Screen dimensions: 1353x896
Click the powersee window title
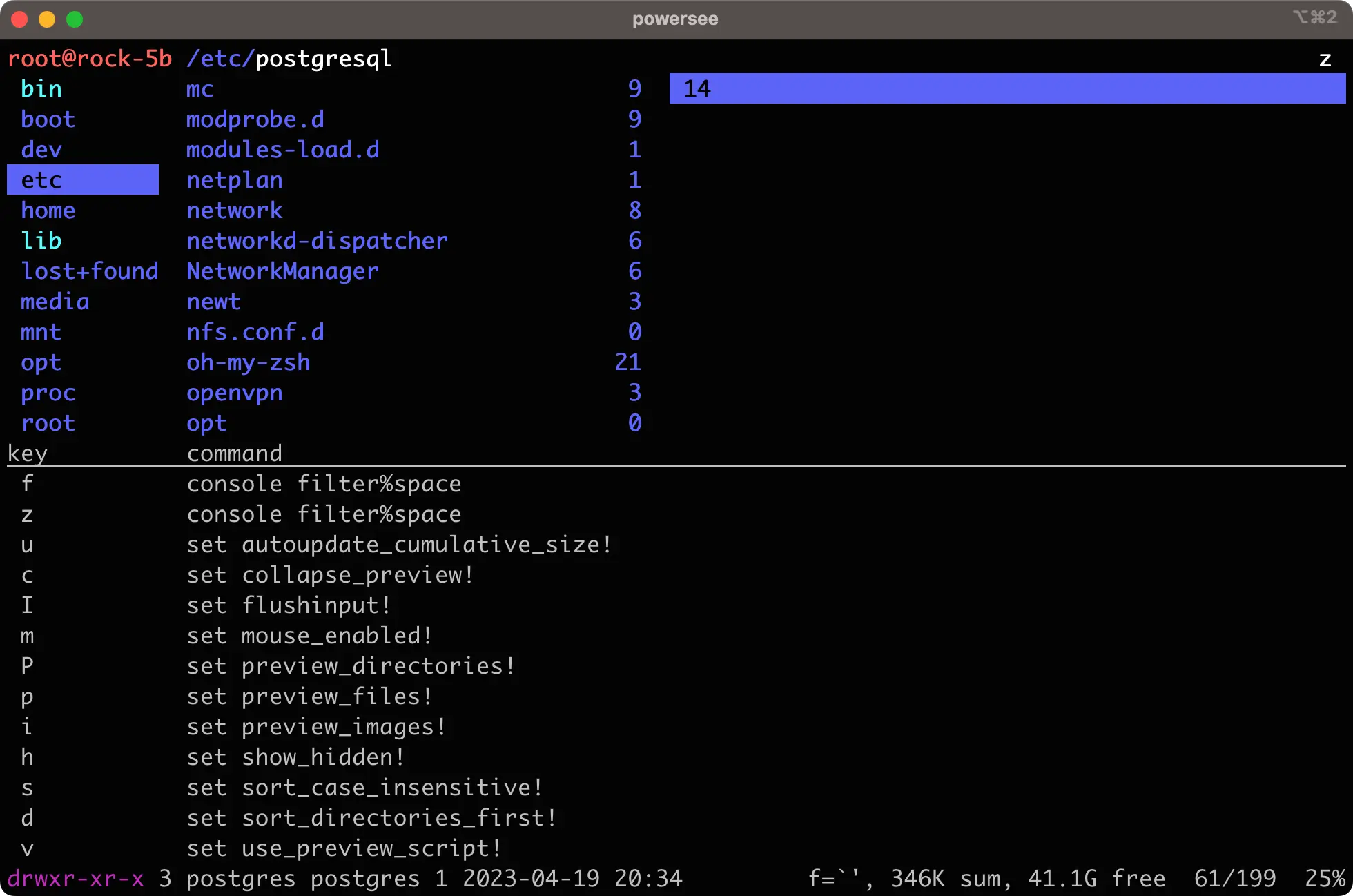(675, 19)
